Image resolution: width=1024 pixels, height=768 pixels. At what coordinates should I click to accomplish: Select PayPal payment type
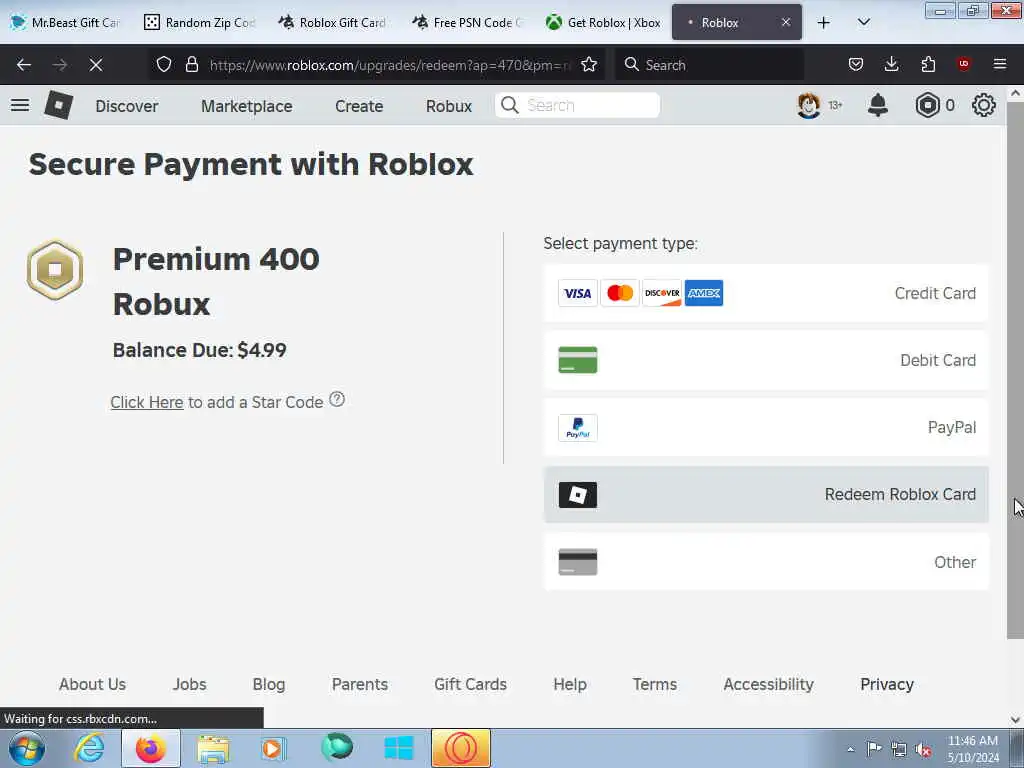click(x=766, y=427)
